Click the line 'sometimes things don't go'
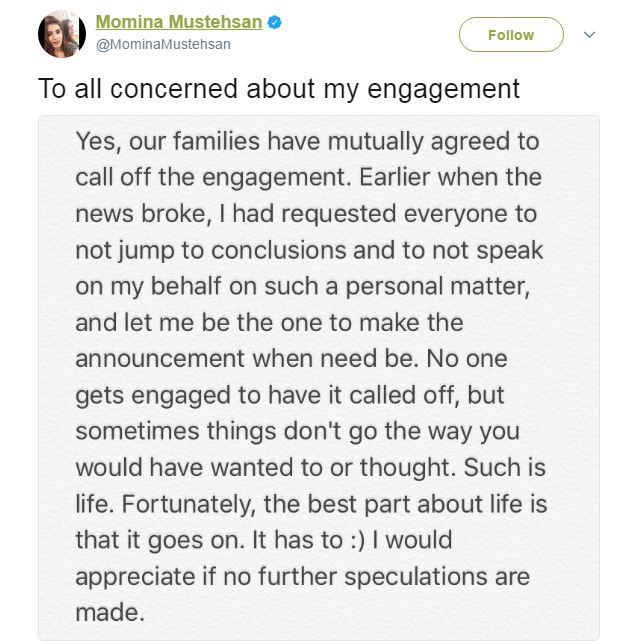The width and height of the screenshot is (637, 644). [298, 432]
